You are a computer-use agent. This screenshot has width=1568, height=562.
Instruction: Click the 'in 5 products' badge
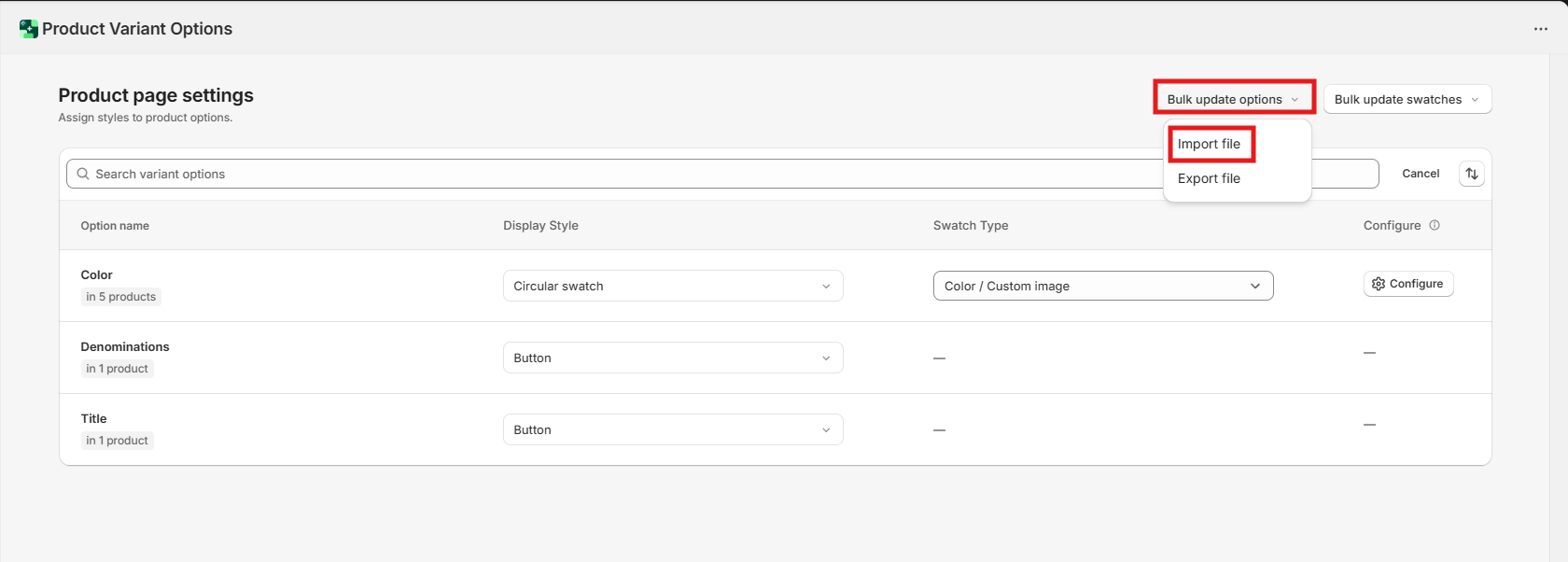121,297
